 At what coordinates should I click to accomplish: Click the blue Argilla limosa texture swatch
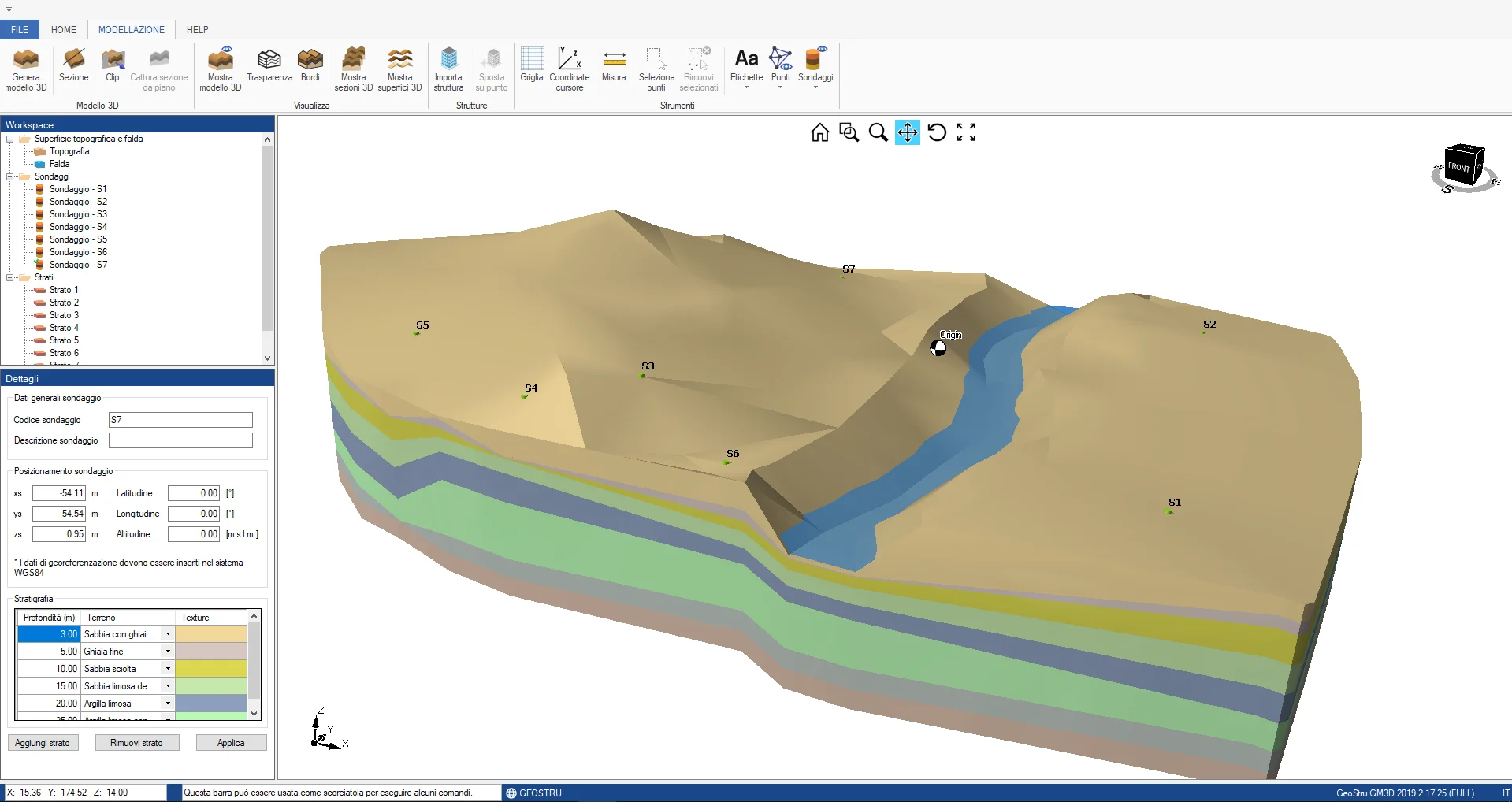tap(211, 704)
